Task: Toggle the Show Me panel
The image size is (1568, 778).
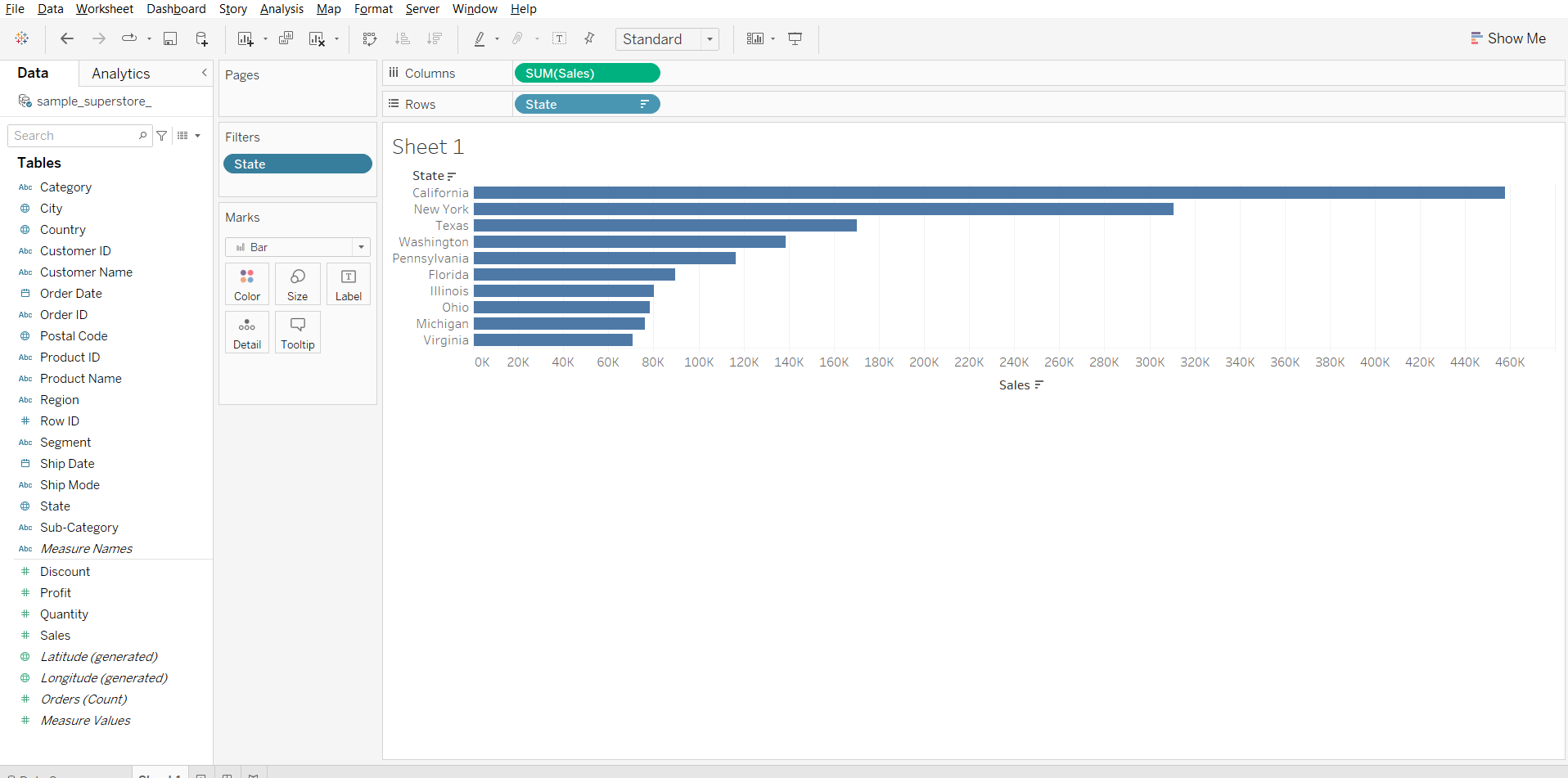Action: pyautogui.click(x=1507, y=38)
